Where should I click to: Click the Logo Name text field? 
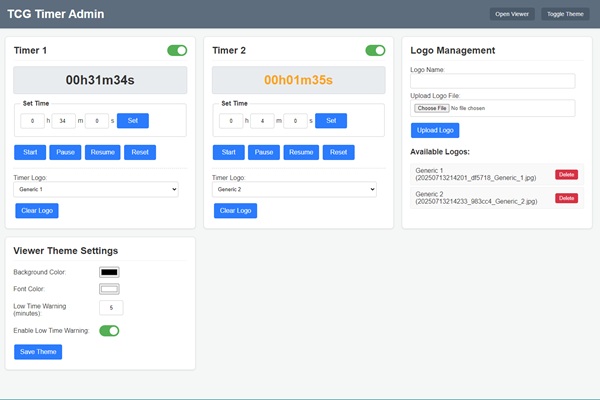[492, 81]
